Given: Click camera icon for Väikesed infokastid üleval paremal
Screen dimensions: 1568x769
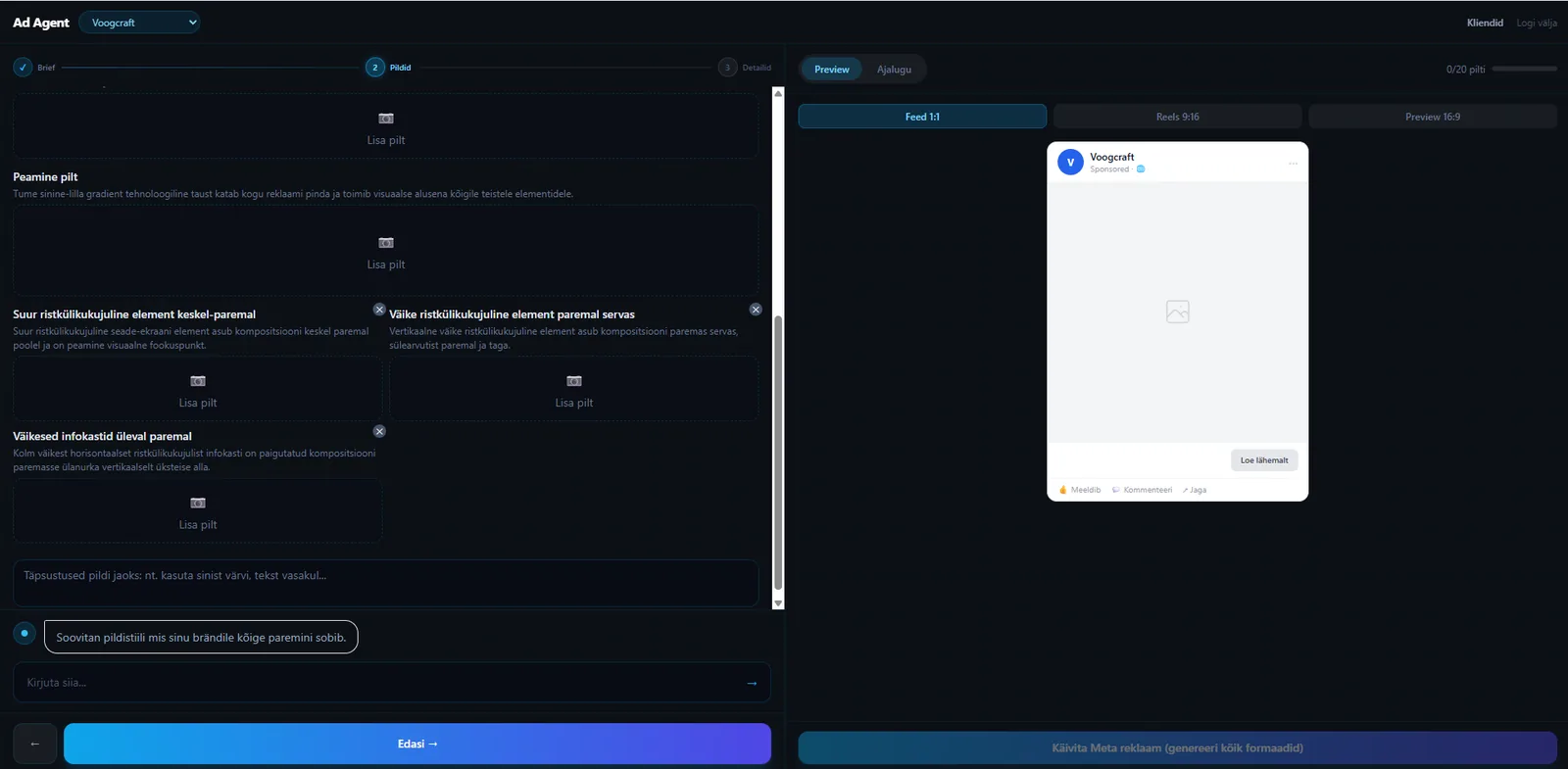Looking at the screenshot, I should point(198,504).
